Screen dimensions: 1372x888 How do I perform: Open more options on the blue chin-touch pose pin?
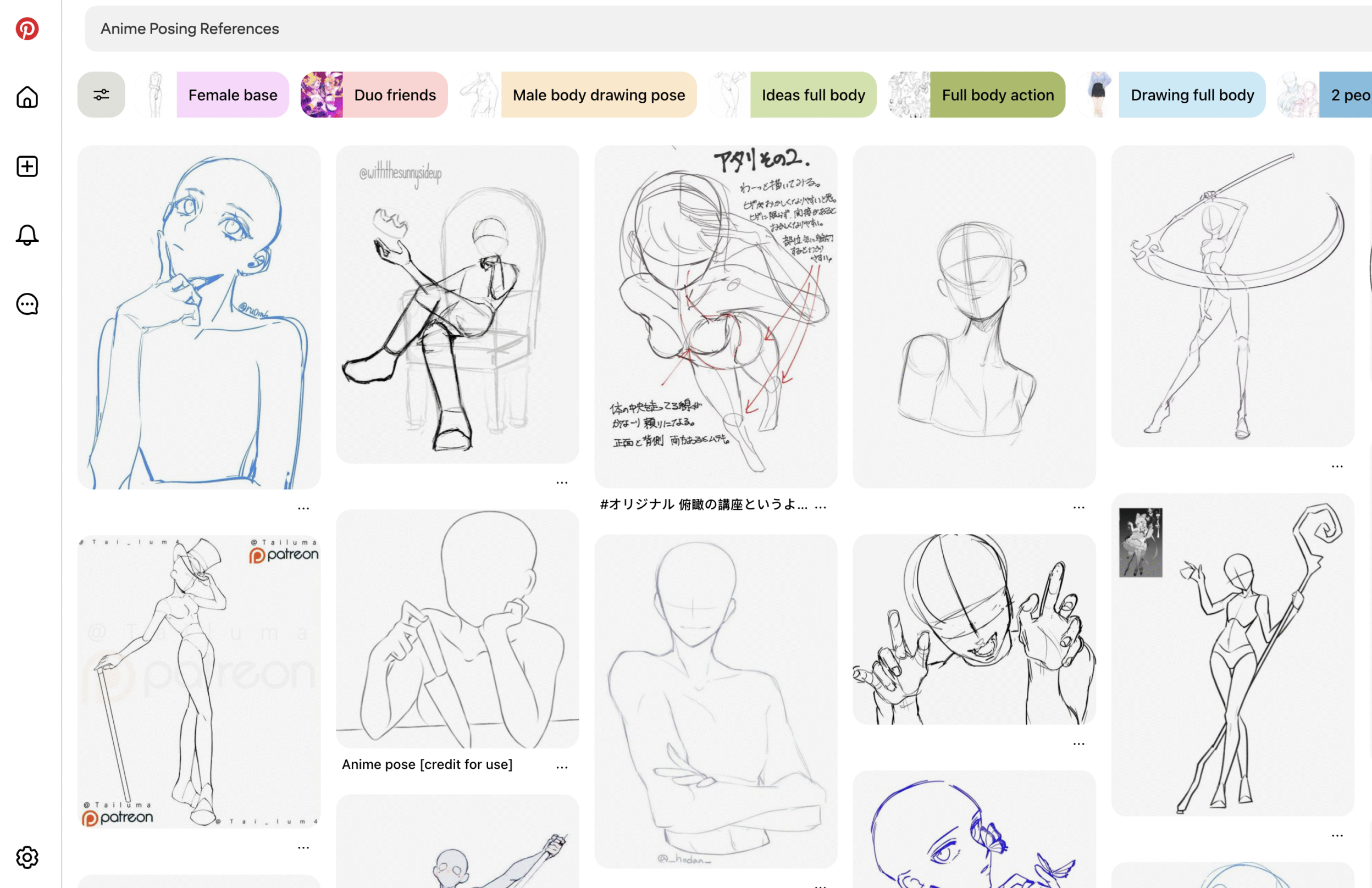[x=305, y=508]
